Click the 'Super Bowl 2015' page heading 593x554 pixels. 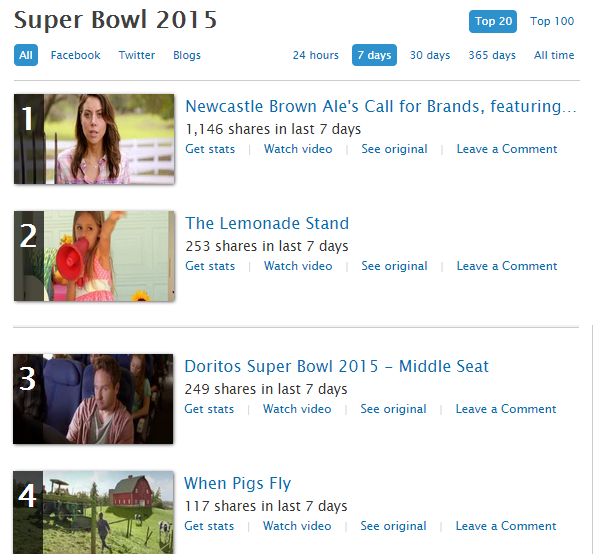click(x=115, y=20)
